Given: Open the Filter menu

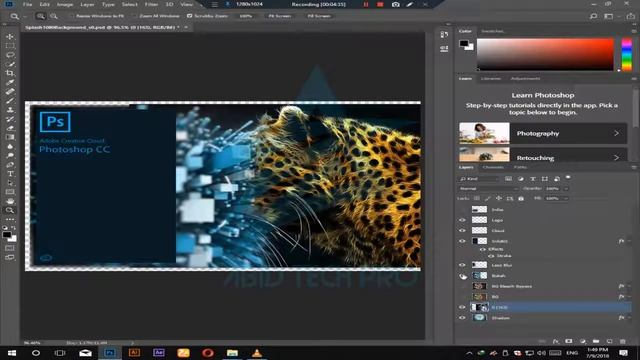Looking at the screenshot, I should [x=151, y=4].
